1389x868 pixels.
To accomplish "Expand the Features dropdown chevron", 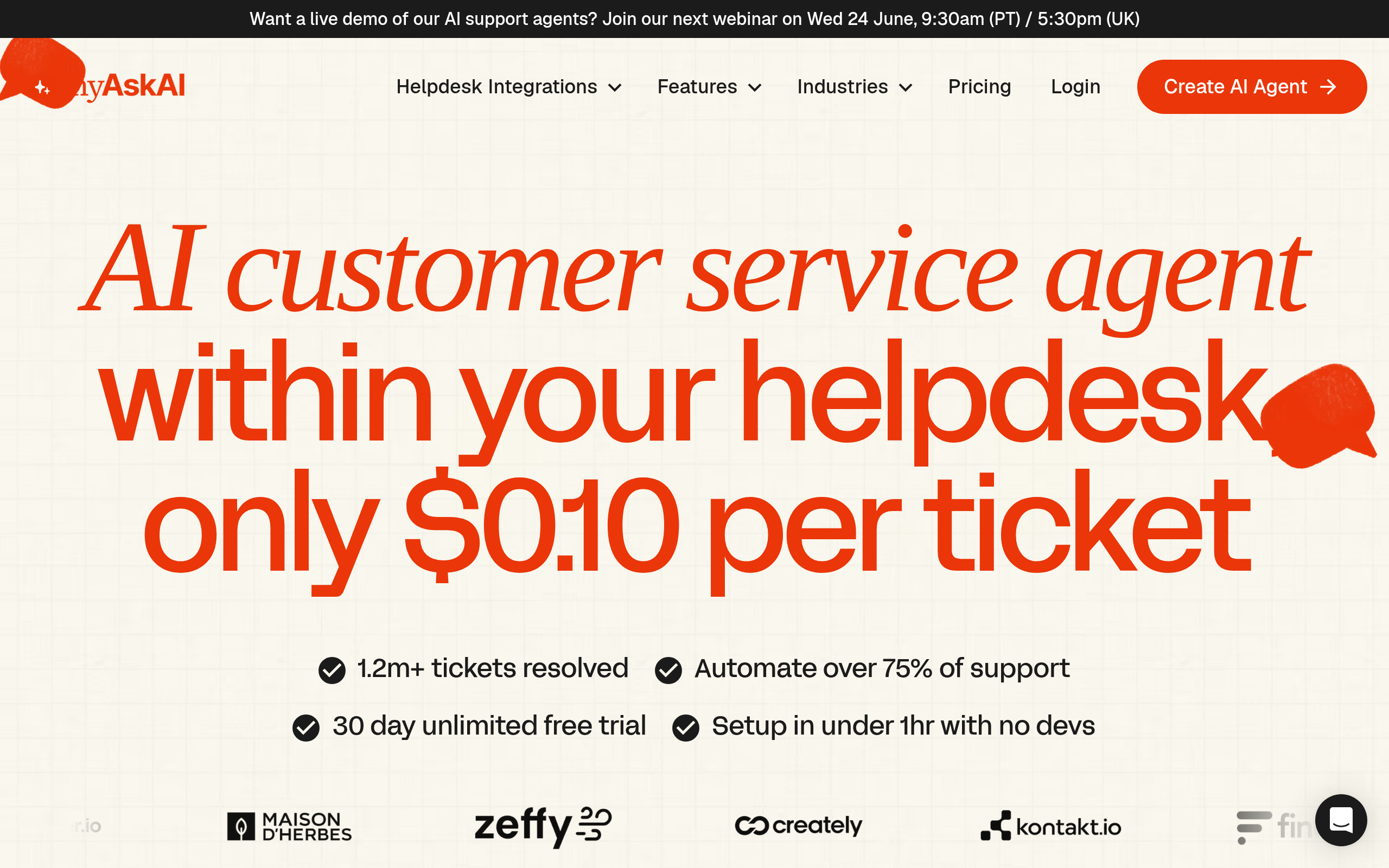I will (x=755, y=88).
